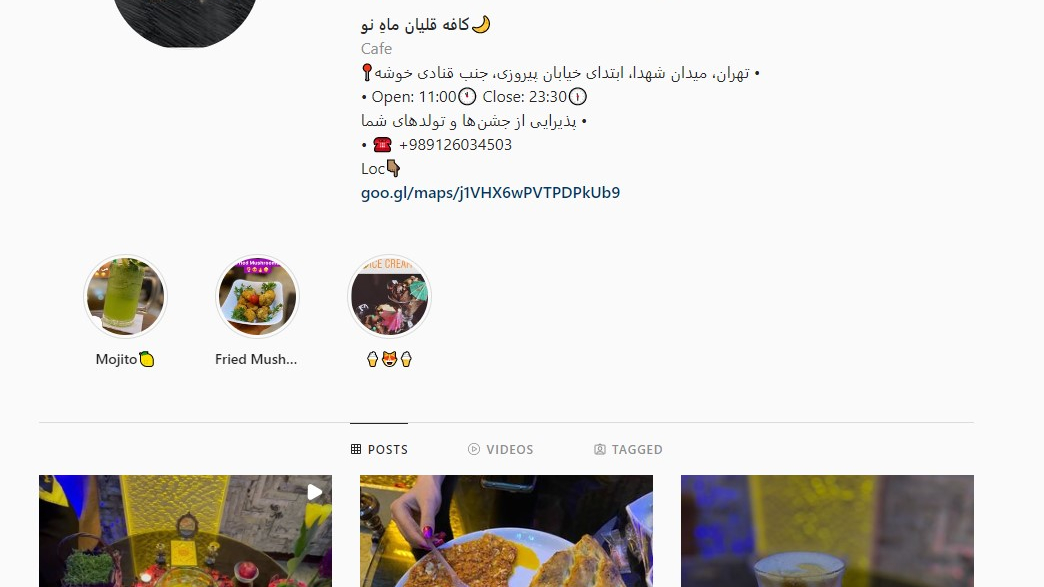1044x587 pixels.
Task: Click the Fried Mush... highlight label
Action: point(256,359)
